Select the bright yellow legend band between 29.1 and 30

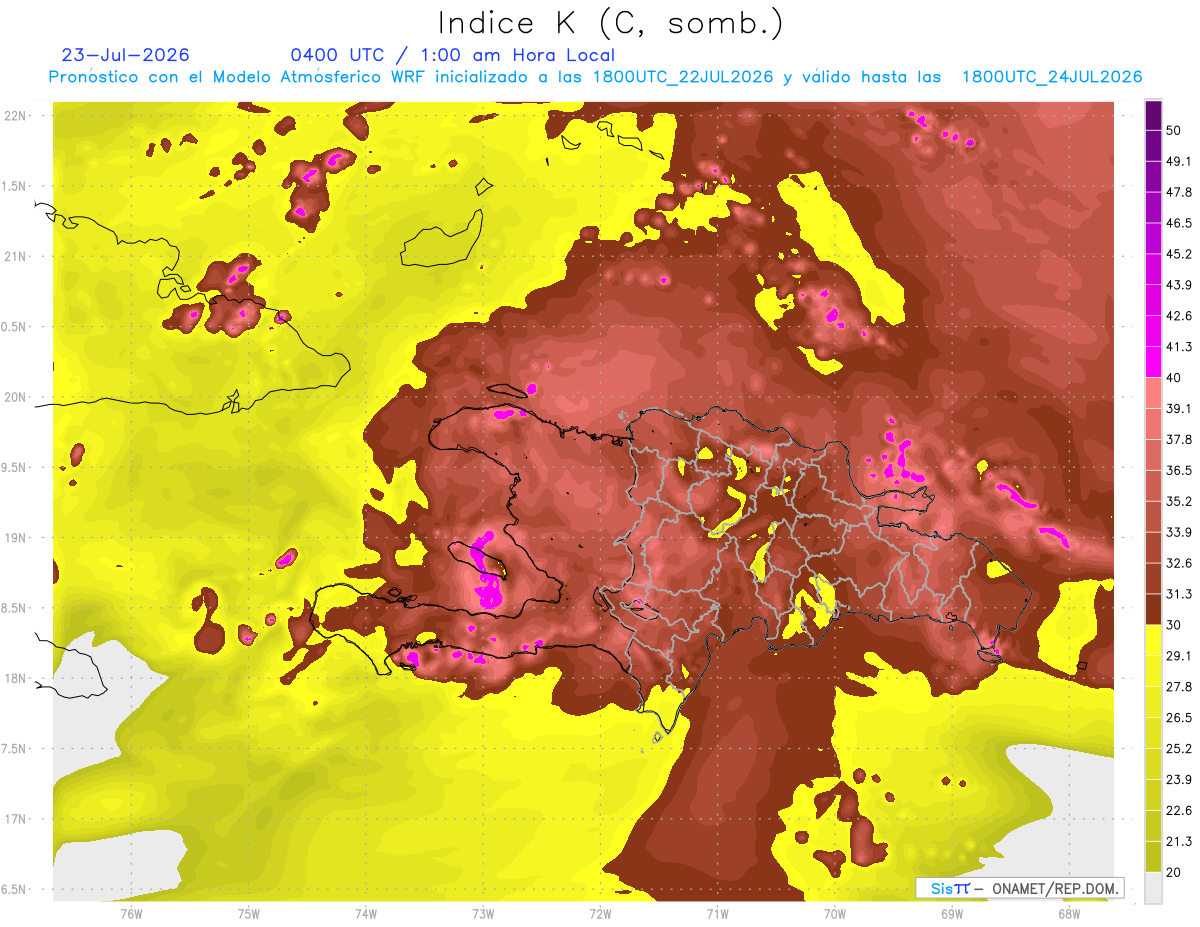[1153, 640]
